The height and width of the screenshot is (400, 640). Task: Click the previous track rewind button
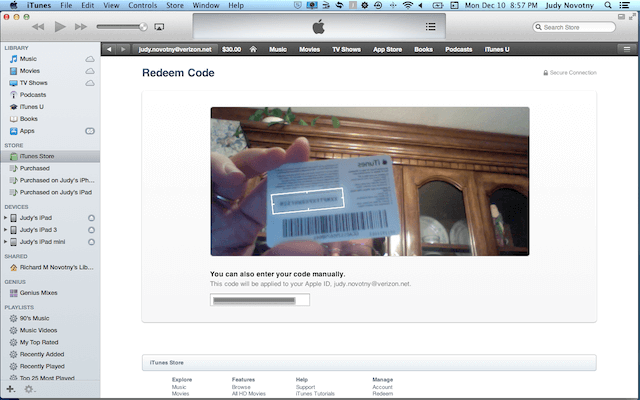pyautogui.click(x=38, y=27)
